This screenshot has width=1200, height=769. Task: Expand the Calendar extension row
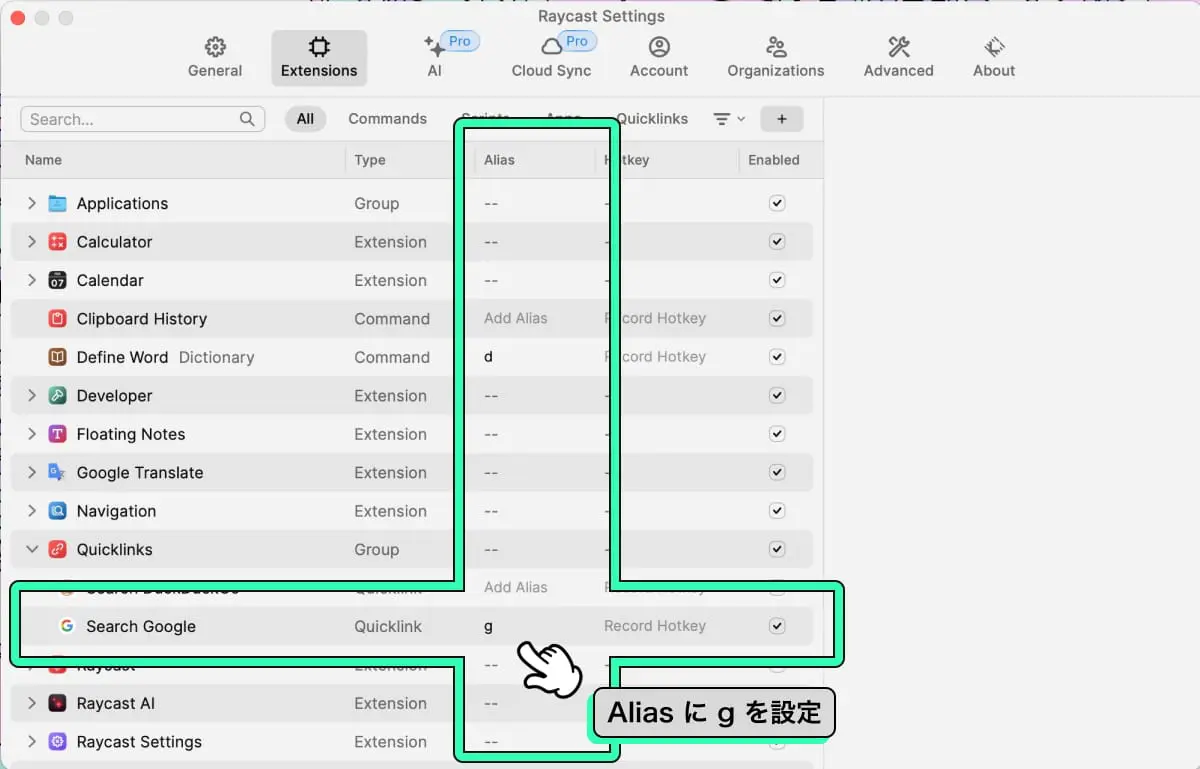pos(32,280)
